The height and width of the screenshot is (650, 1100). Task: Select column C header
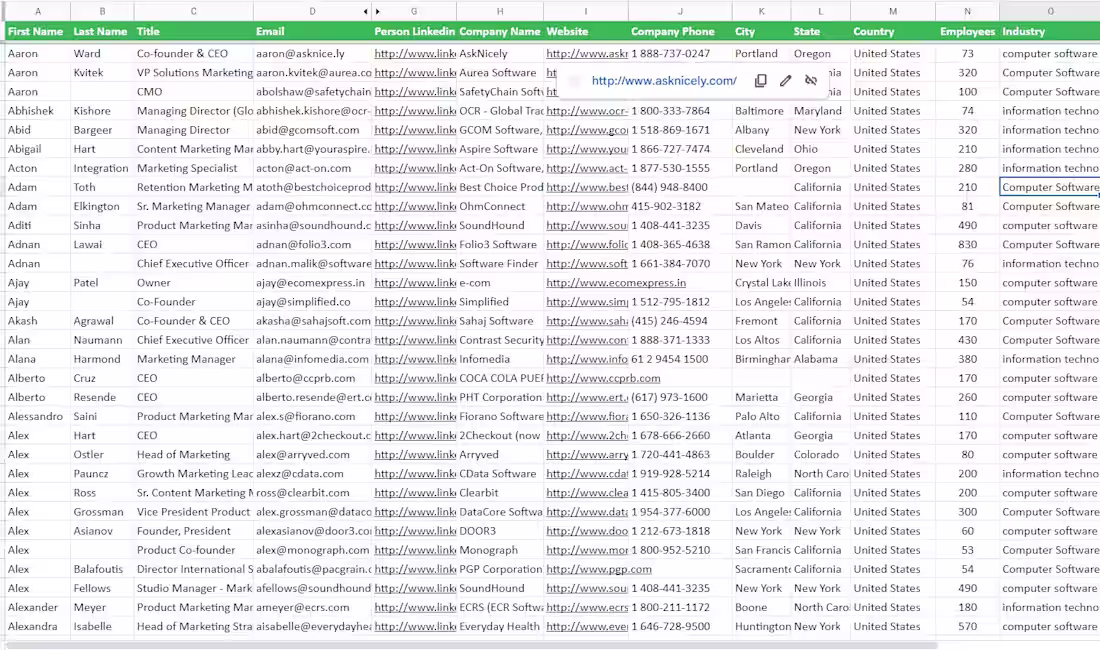(x=194, y=11)
